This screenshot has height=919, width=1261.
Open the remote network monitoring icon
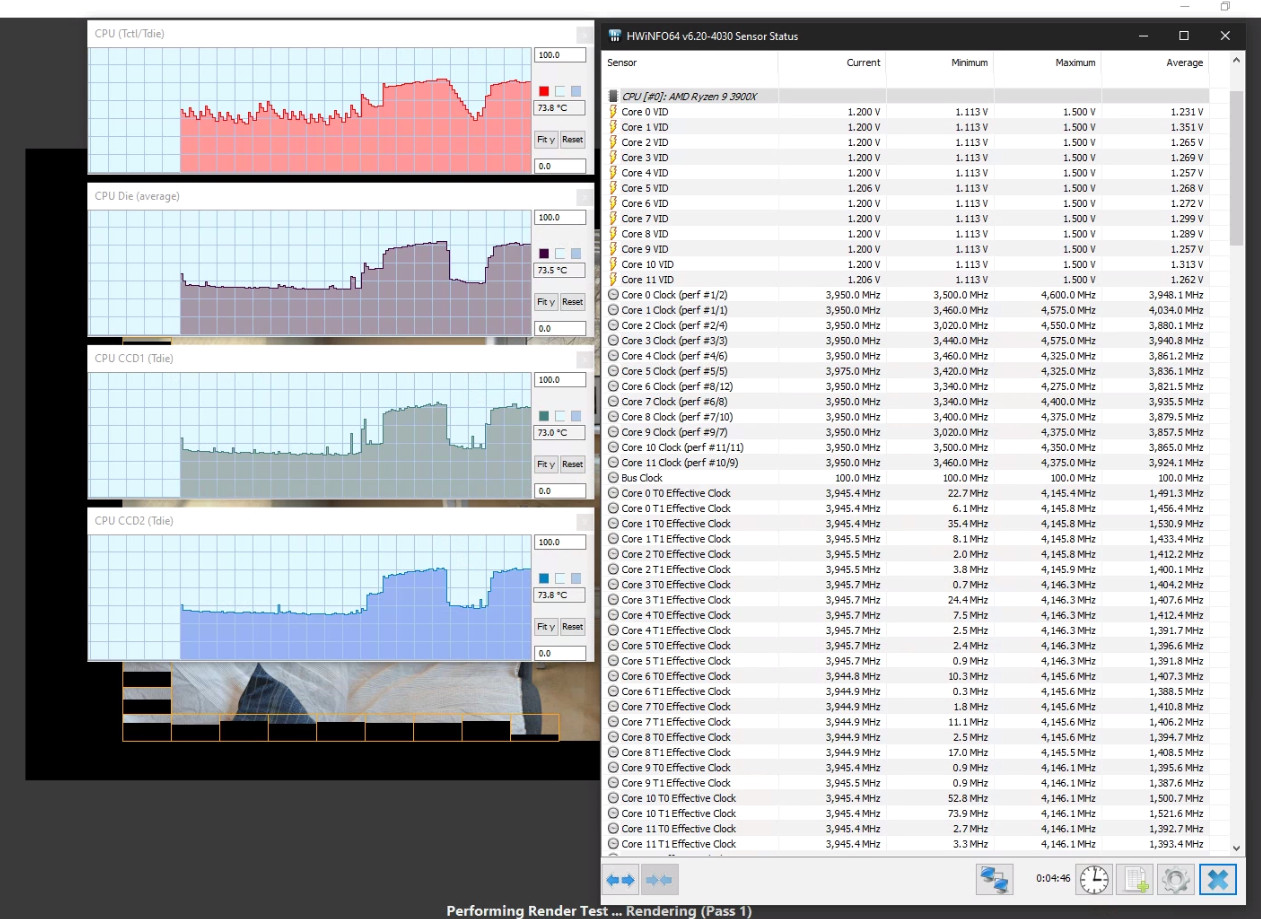tap(995, 880)
